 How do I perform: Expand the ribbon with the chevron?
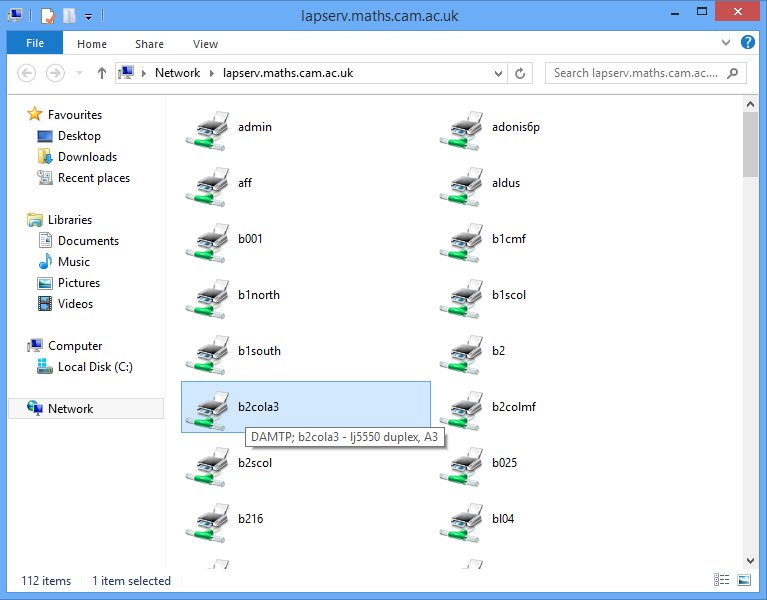726,44
